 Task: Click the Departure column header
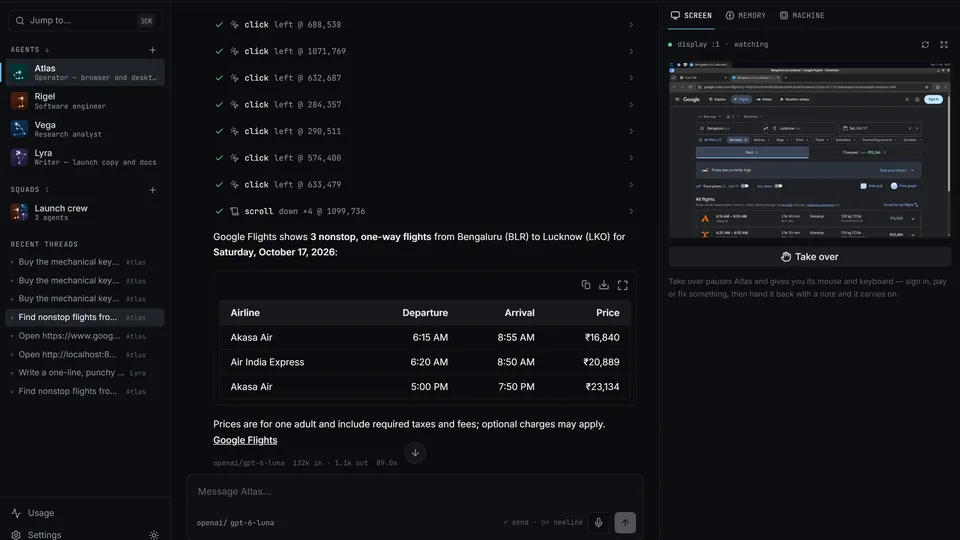(x=425, y=312)
